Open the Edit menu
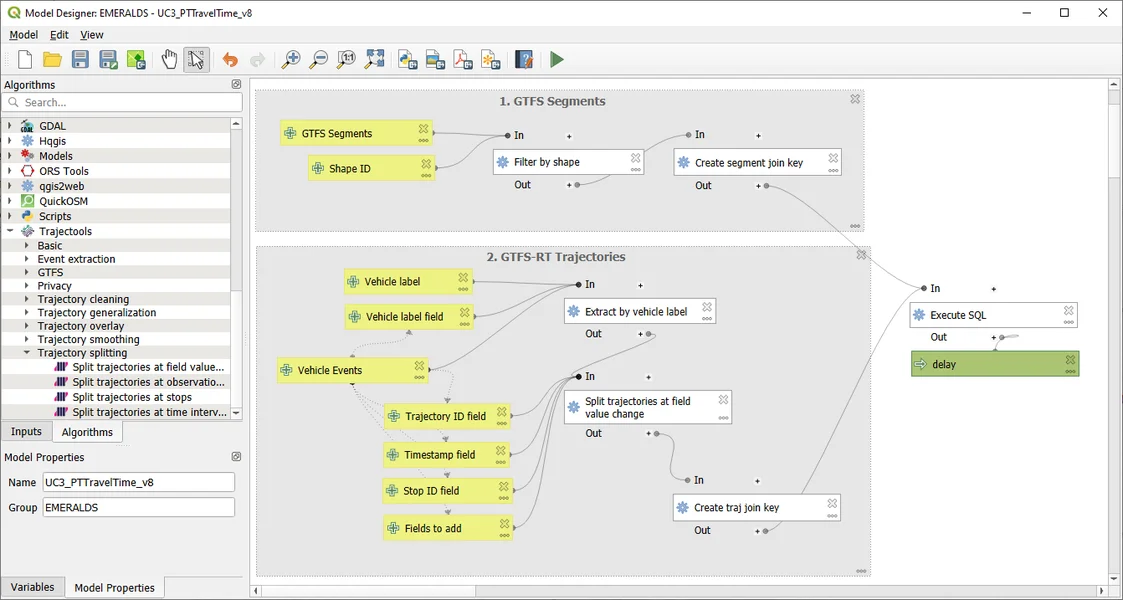 coord(59,35)
